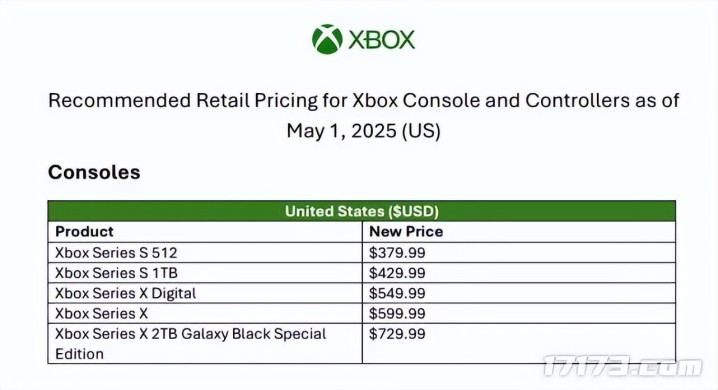Select the Consoles section heading
718x390 pixels.
click(94, 173)
